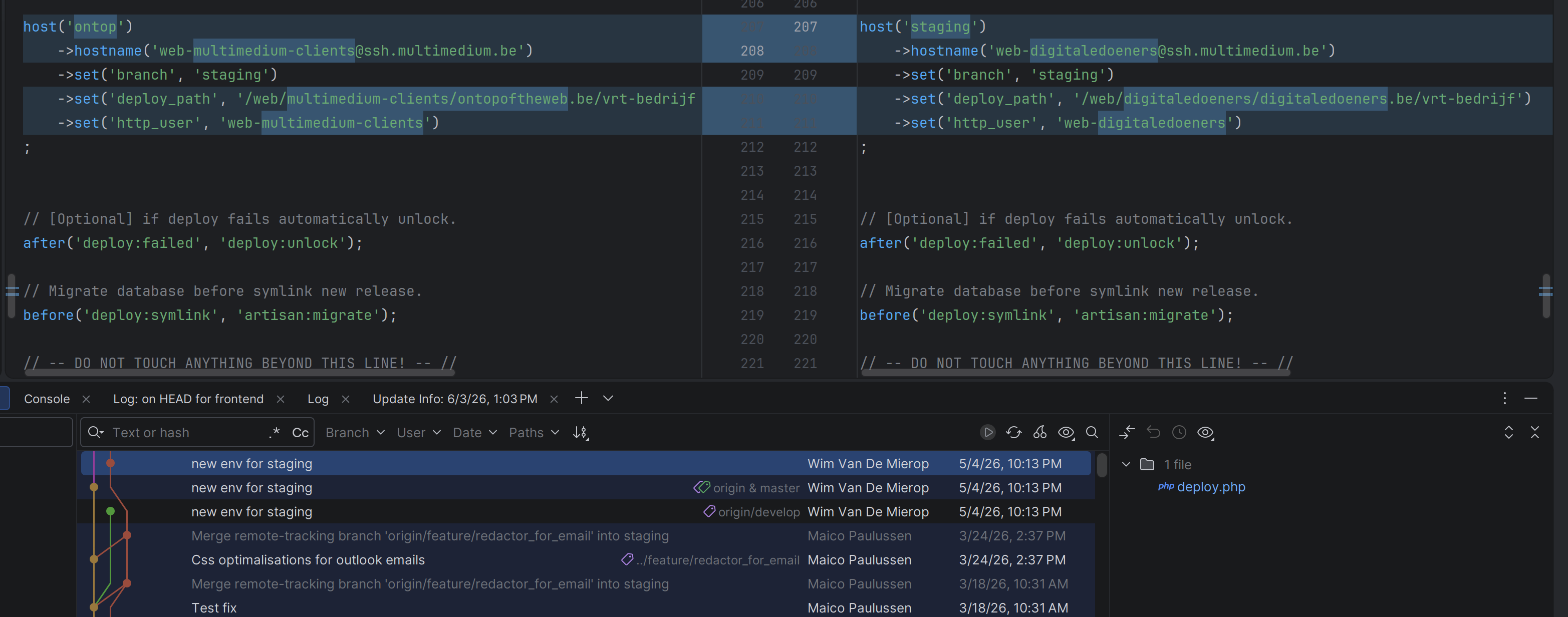Select merge commit dated 3/24/26, 2:37 PM
Viewport: 1568px width, 617px height.
[x=586, y=535]
